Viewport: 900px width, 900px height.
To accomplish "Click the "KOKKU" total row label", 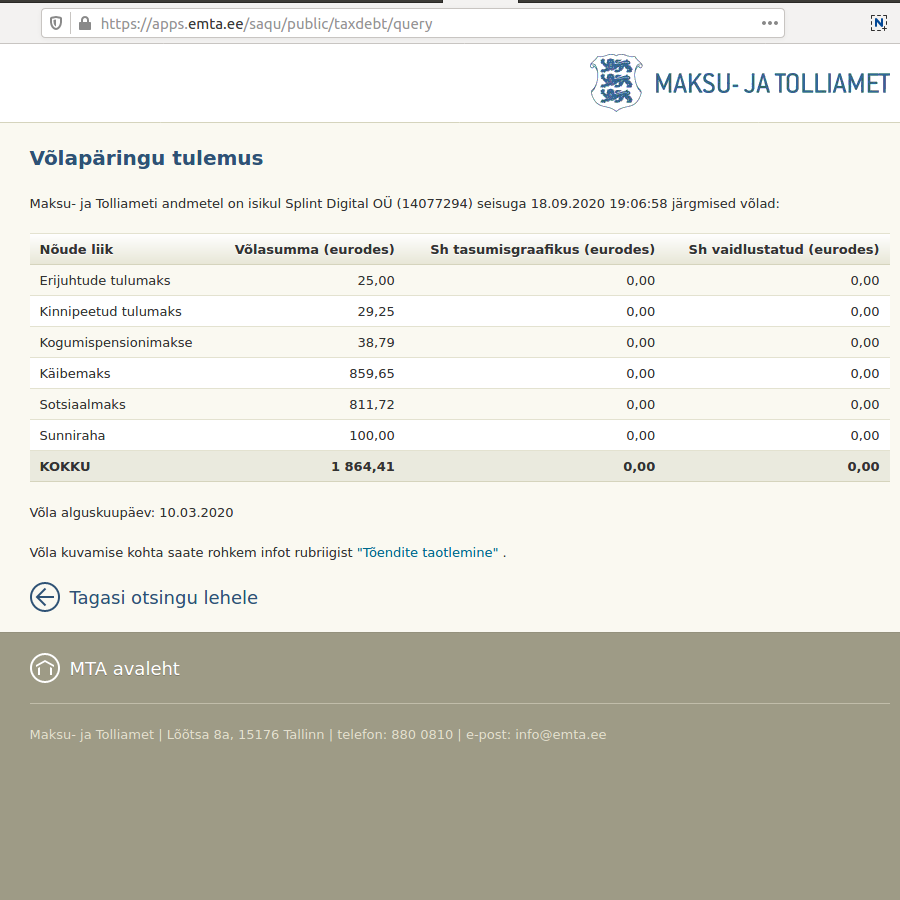I will pos(65,467).
